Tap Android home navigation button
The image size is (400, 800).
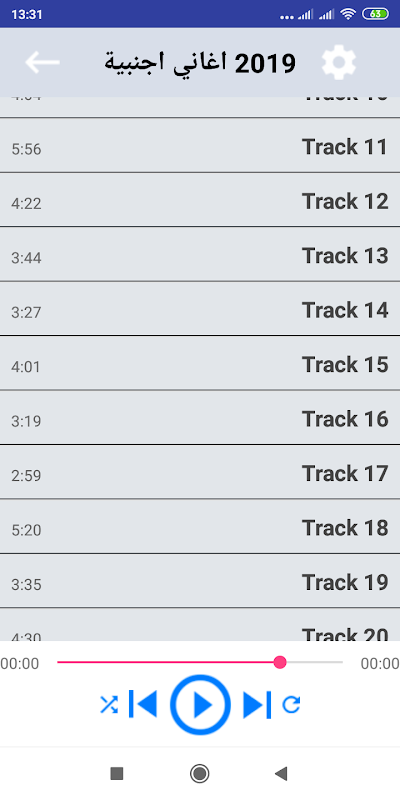click(199, 773)
